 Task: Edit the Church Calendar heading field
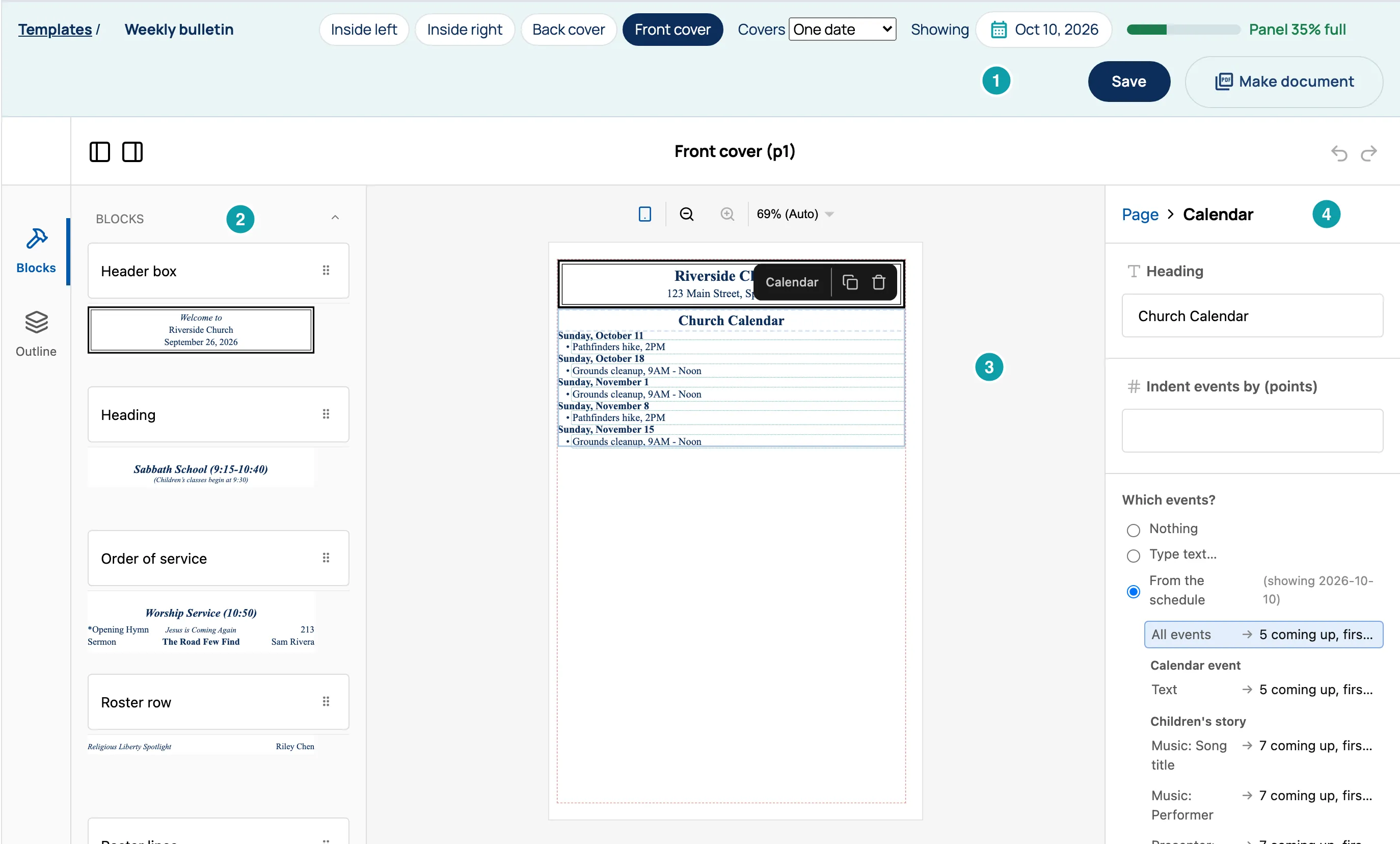coord(1252,315)
